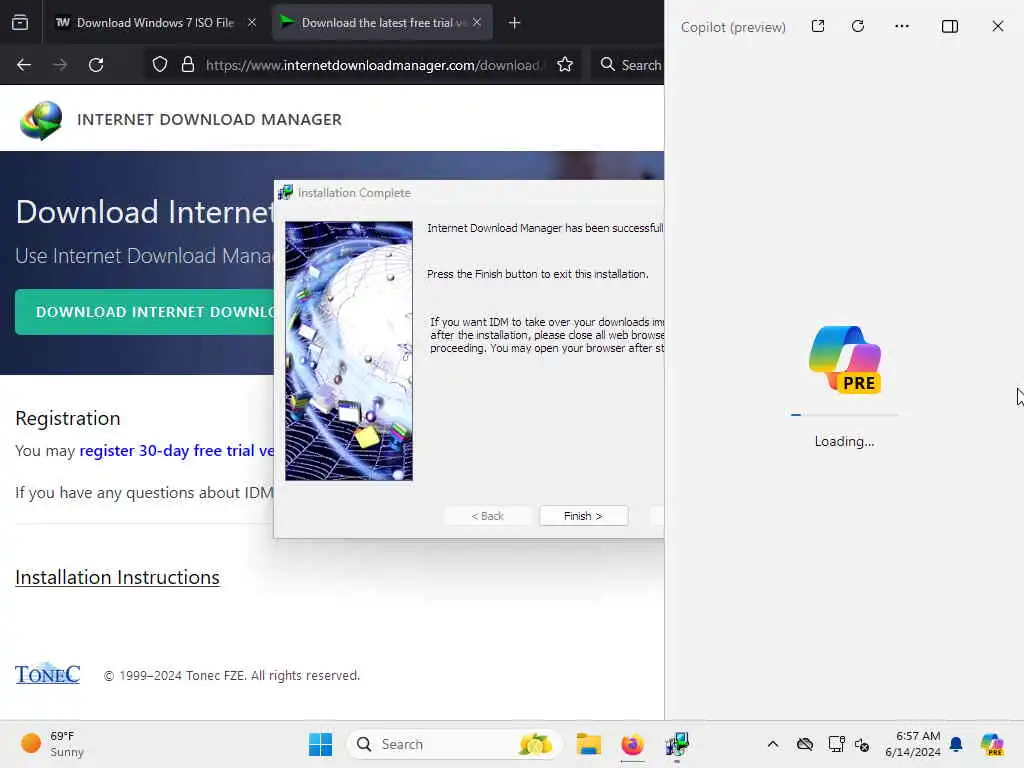Open network display tray icon
The width and height of the screenshot is (1024, 768).
tap(836, 744)
